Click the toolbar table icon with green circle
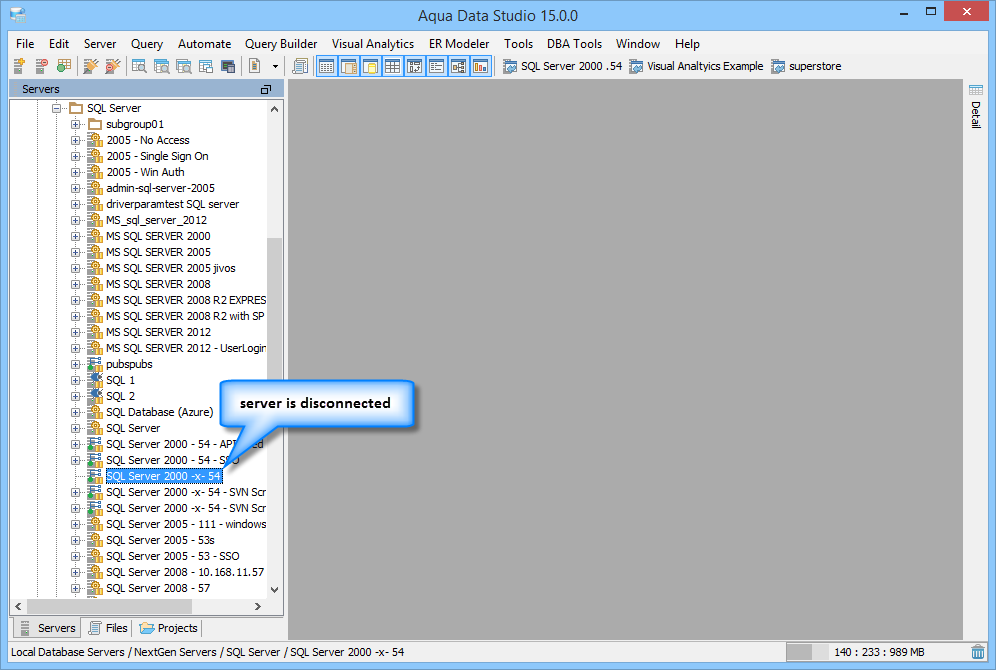This screenshot has height=670, width=996. (x=64, y=66)
